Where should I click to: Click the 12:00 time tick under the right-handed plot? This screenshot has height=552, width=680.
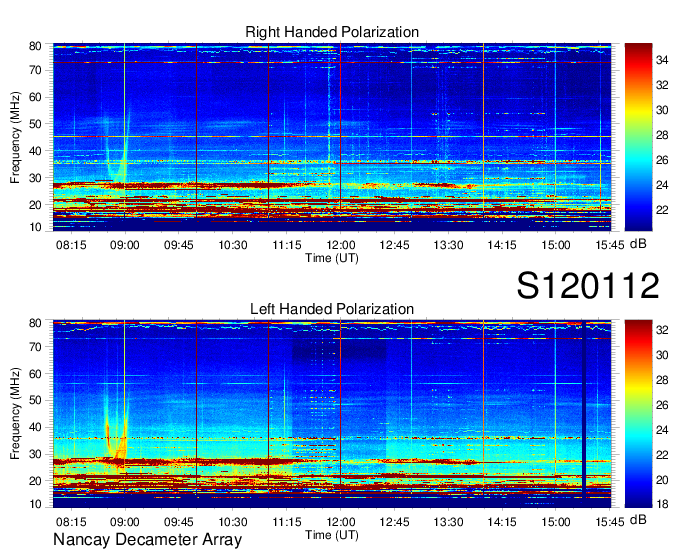click(x=341, y=245)
